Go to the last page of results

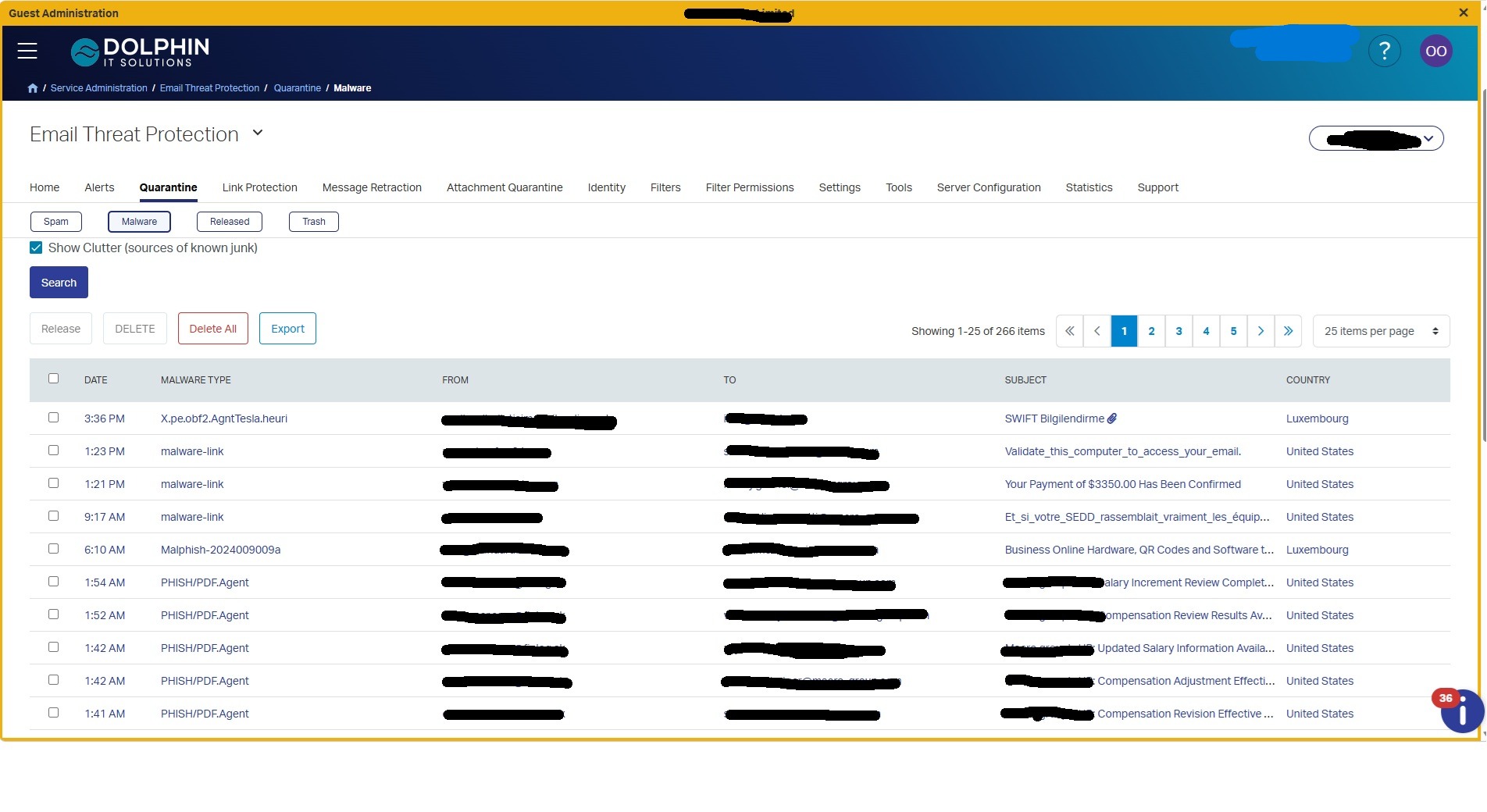(1288, 331)
